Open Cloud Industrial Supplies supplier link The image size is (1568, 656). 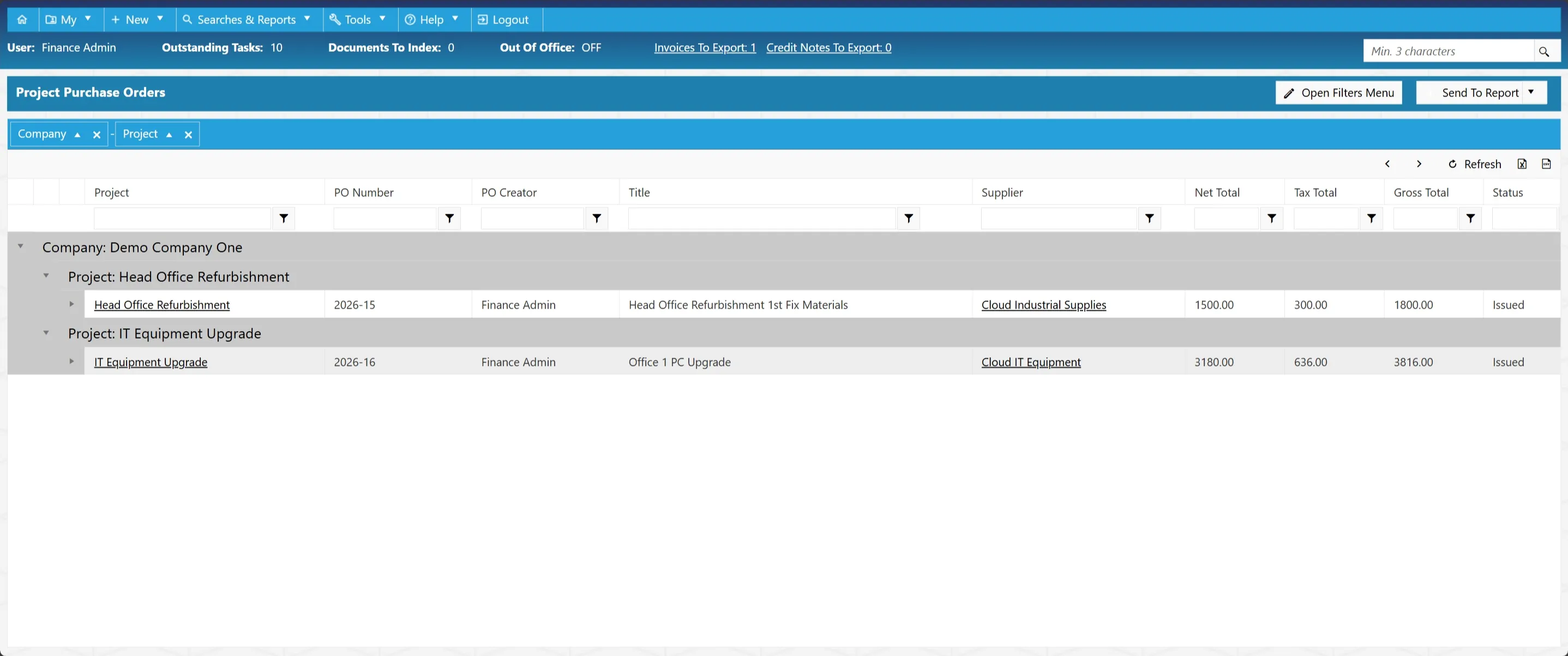click(1043, 305)
